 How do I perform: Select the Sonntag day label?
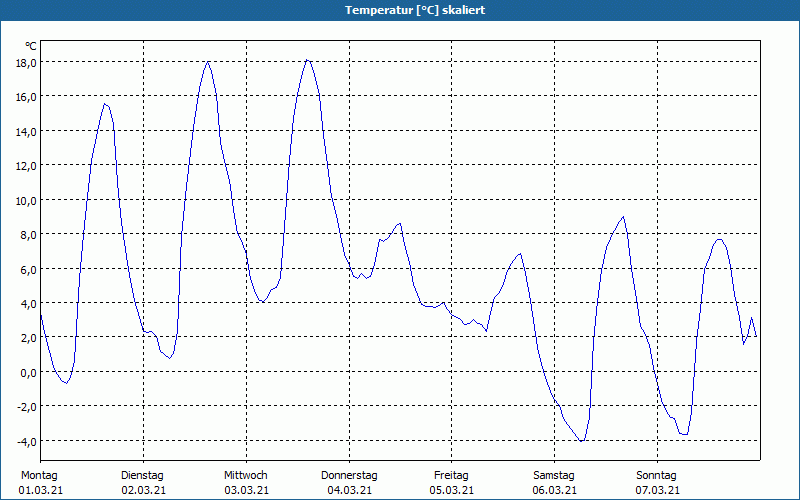coord(656,475)
